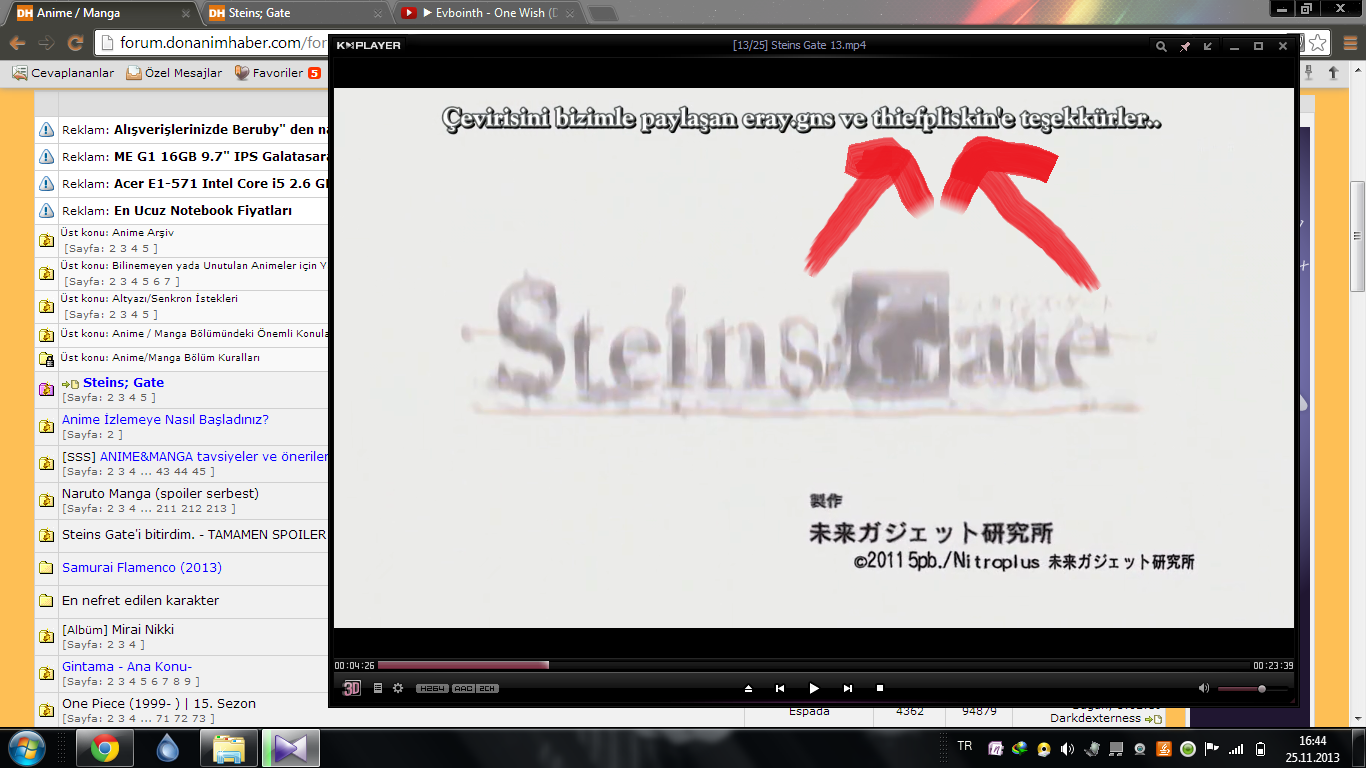Viewport: 1366px width, 768px height.
Task: Open a new Chrome tab
Action: tap(602, 14)
